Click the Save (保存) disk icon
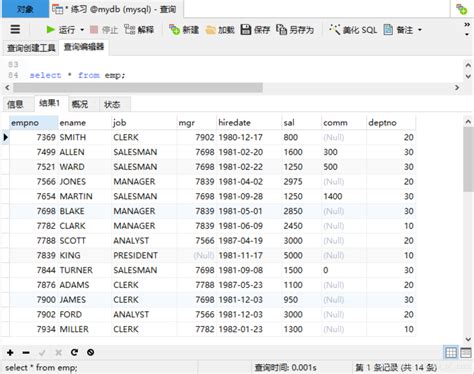Viewport: 474px width, 374px height. 246,30
